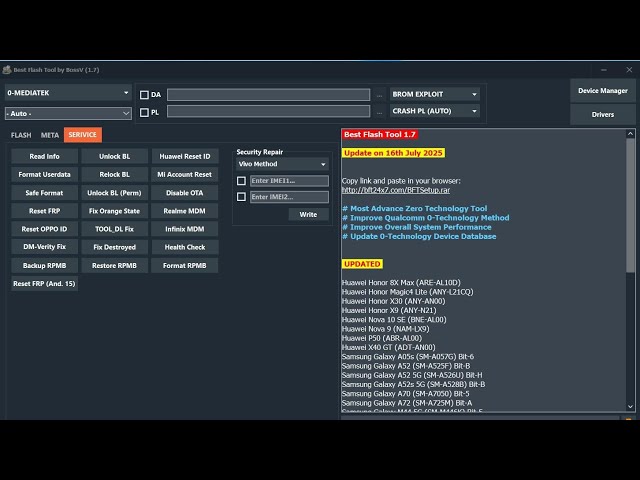Click Fix Orange State
Screen dimensions: 640x480
point(115,211)
